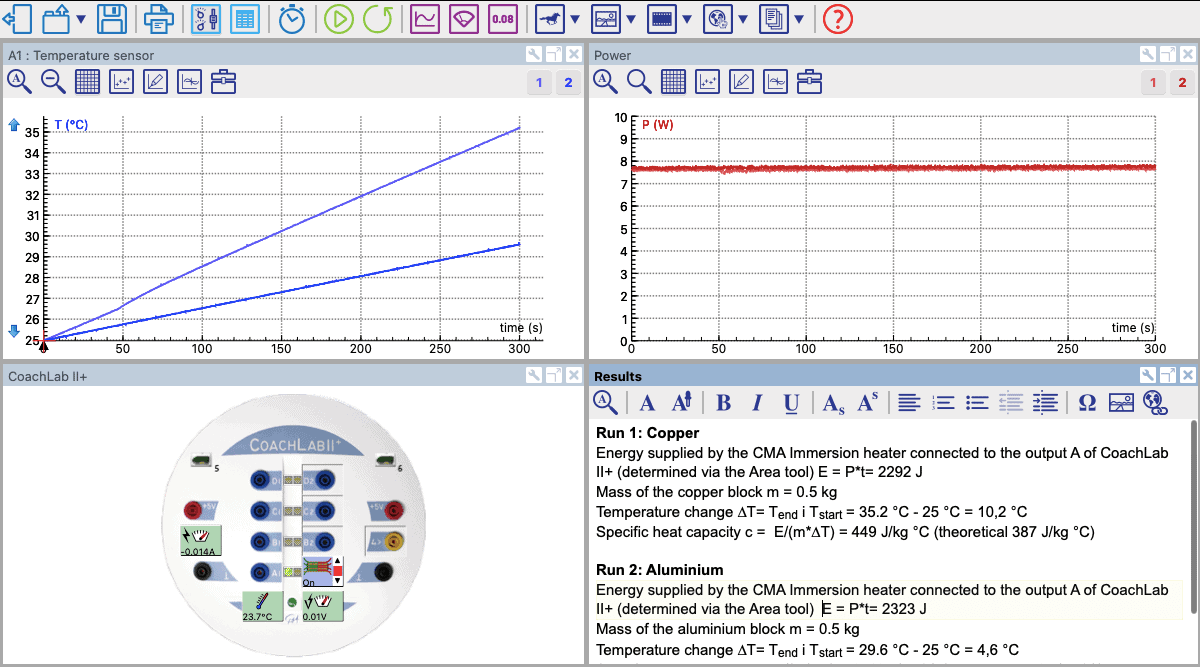Start measurement with green play button

pos(339,19)
